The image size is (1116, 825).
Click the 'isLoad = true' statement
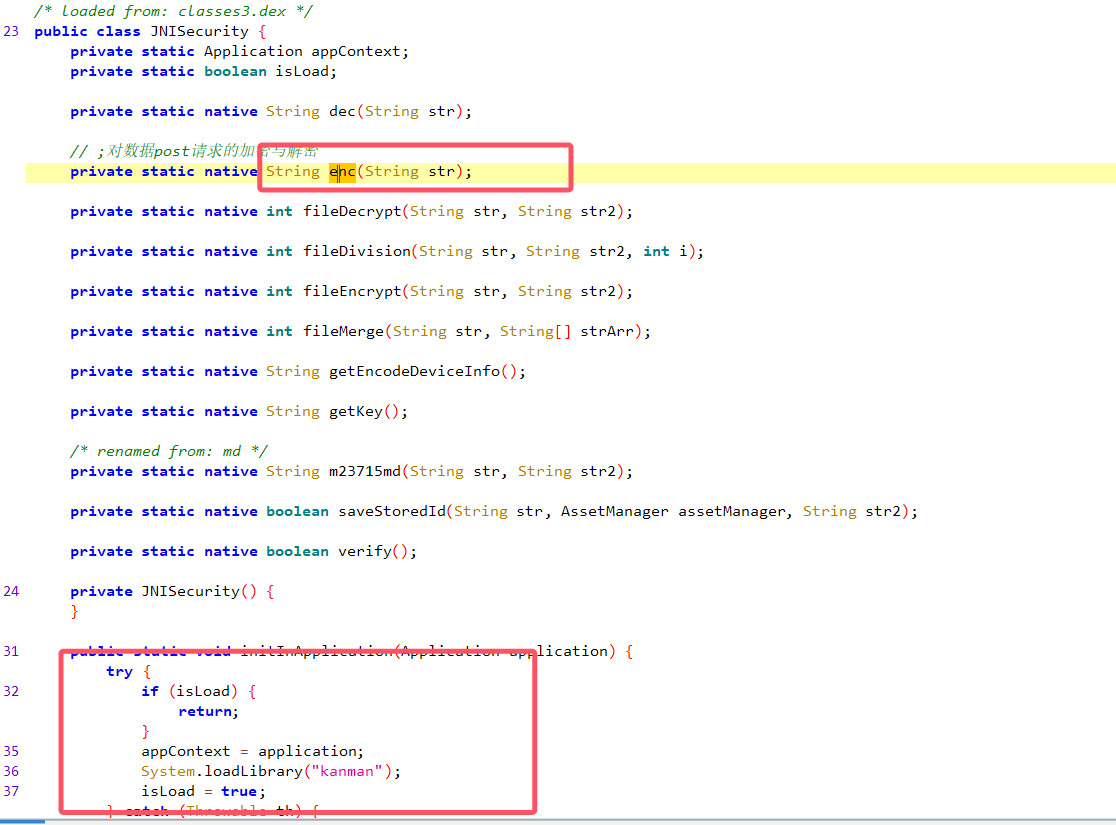203,791
